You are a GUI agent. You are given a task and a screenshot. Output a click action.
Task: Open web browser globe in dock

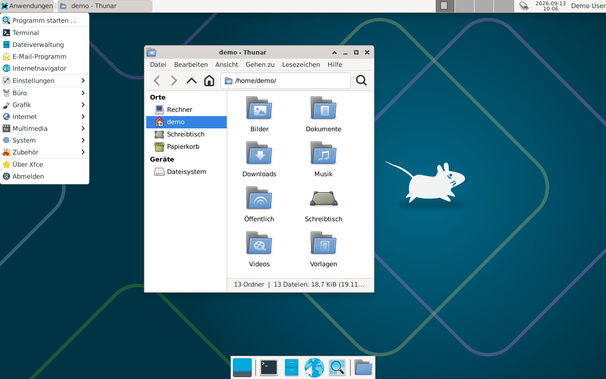coord(314,367)
